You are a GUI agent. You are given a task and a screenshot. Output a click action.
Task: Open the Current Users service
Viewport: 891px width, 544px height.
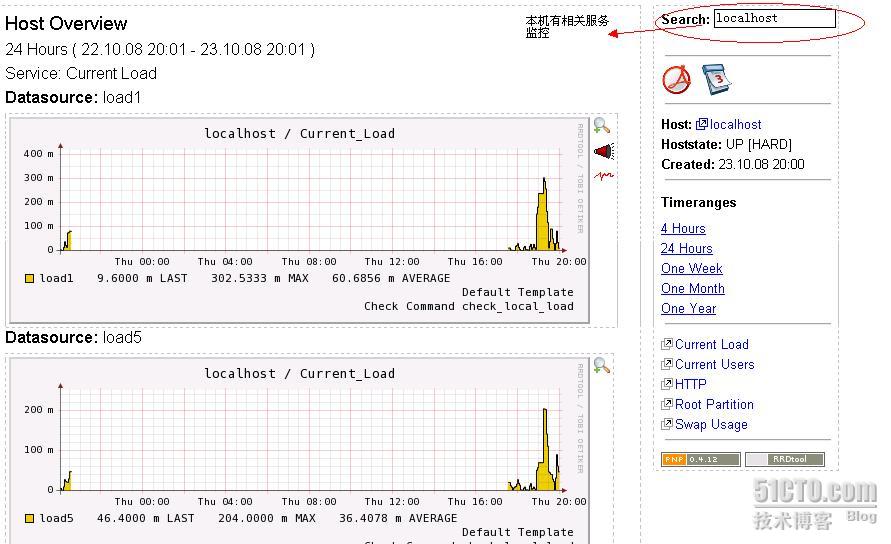point(714,365)
